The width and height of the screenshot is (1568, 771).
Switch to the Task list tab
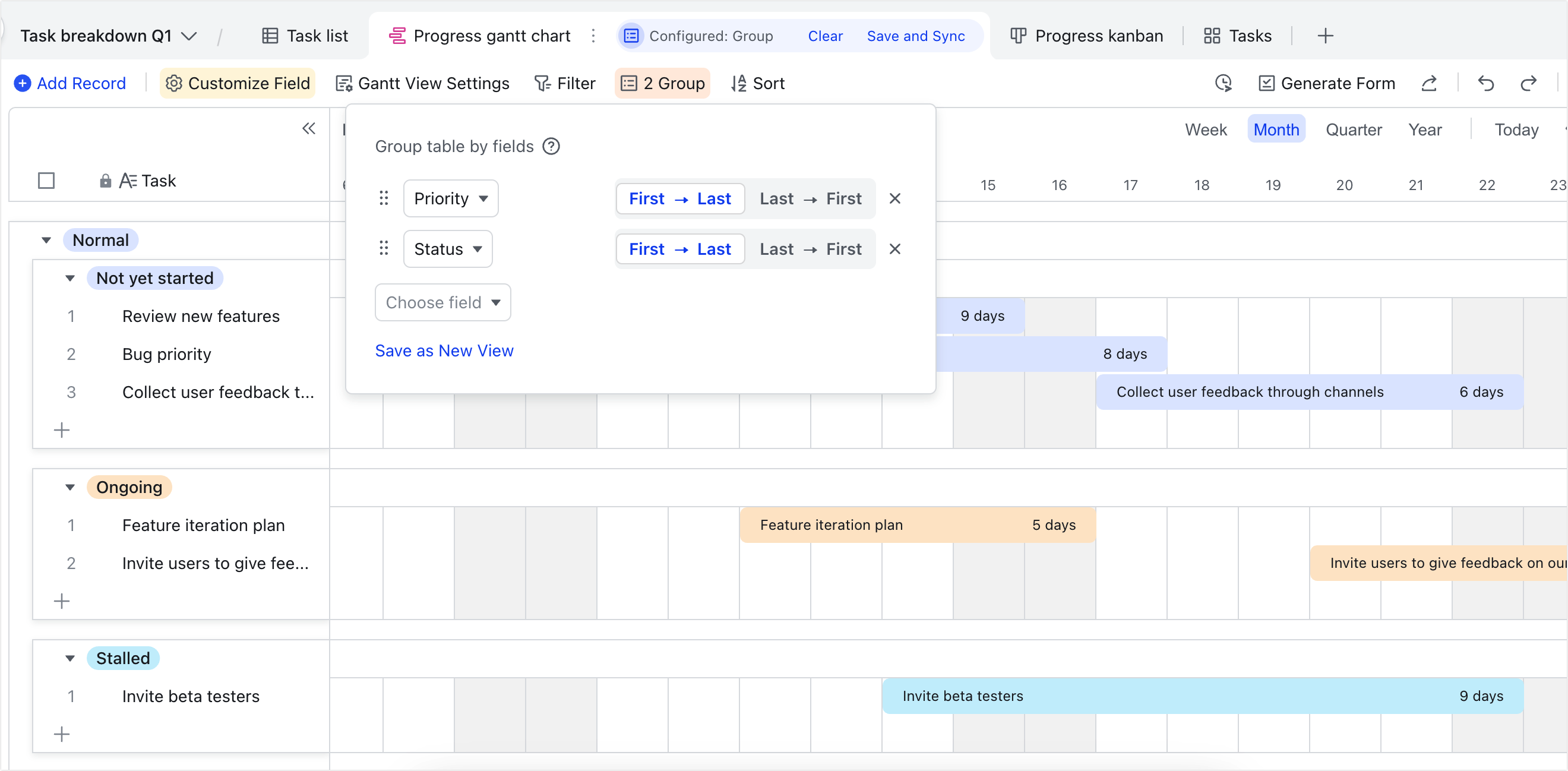click(x=305, y=36)
